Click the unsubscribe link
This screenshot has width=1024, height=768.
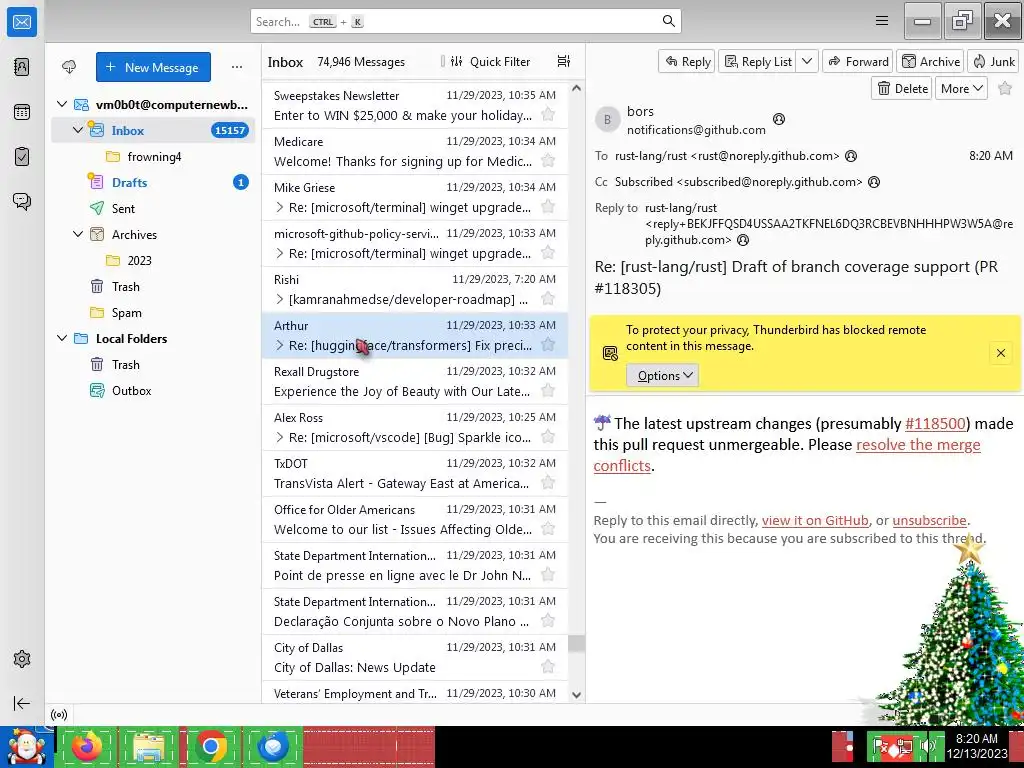pyautogui.click(x=929, y=520)
